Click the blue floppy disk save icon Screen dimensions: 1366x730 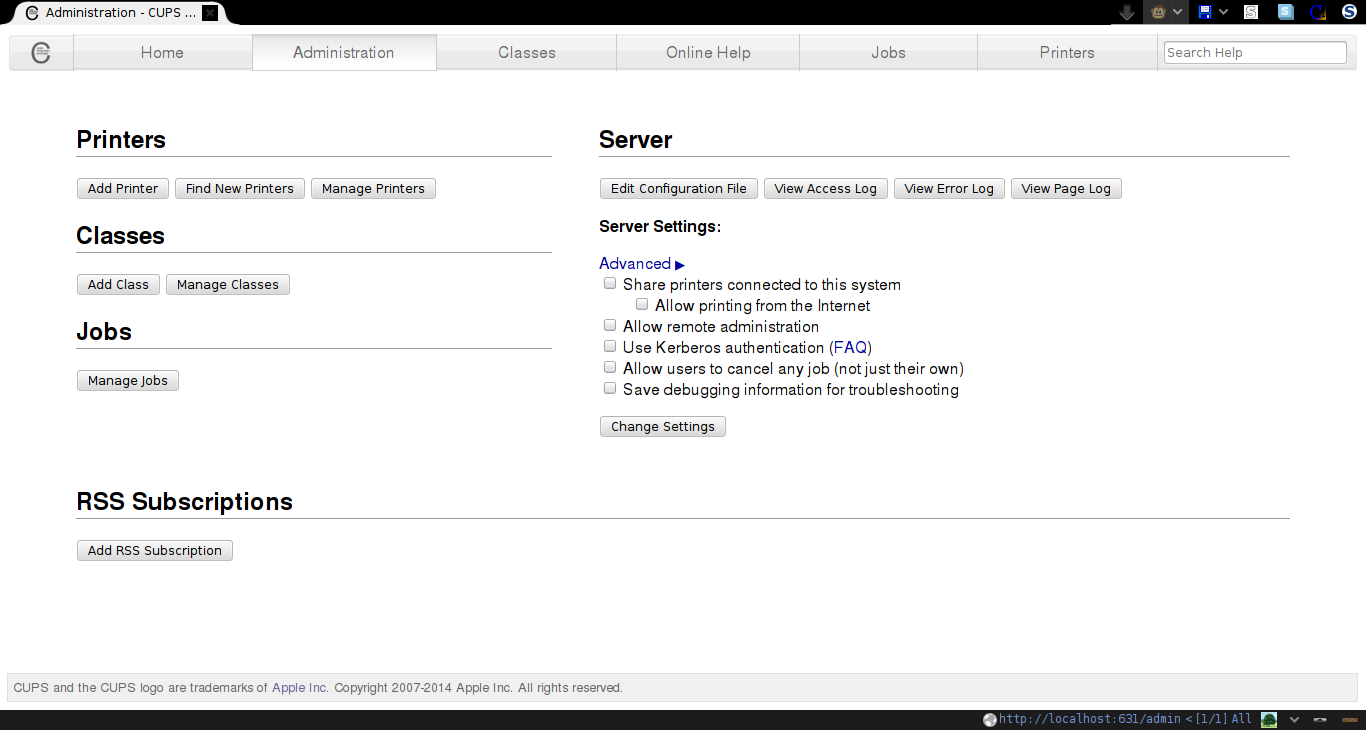[x=1205, y=12]
